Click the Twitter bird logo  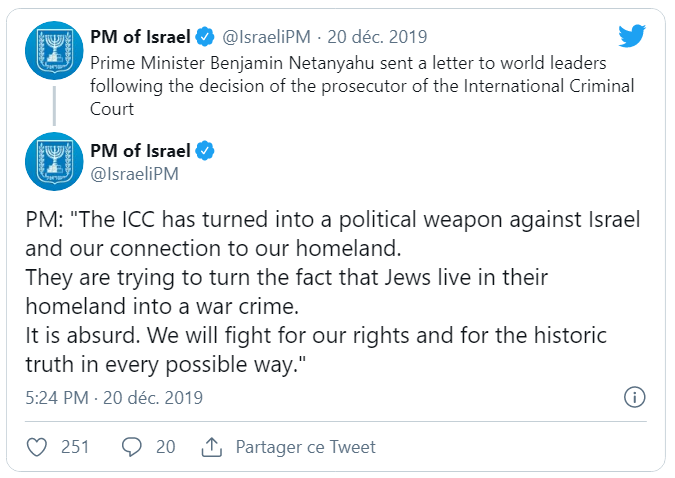632,36
